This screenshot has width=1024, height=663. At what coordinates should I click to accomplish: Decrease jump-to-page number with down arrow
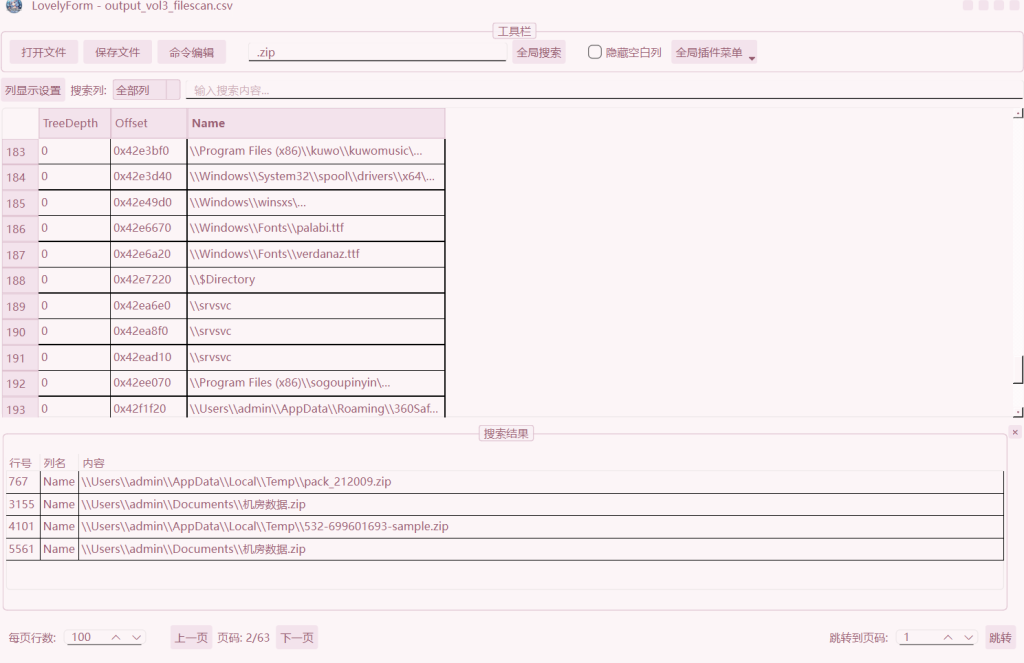tap(968, 637)
